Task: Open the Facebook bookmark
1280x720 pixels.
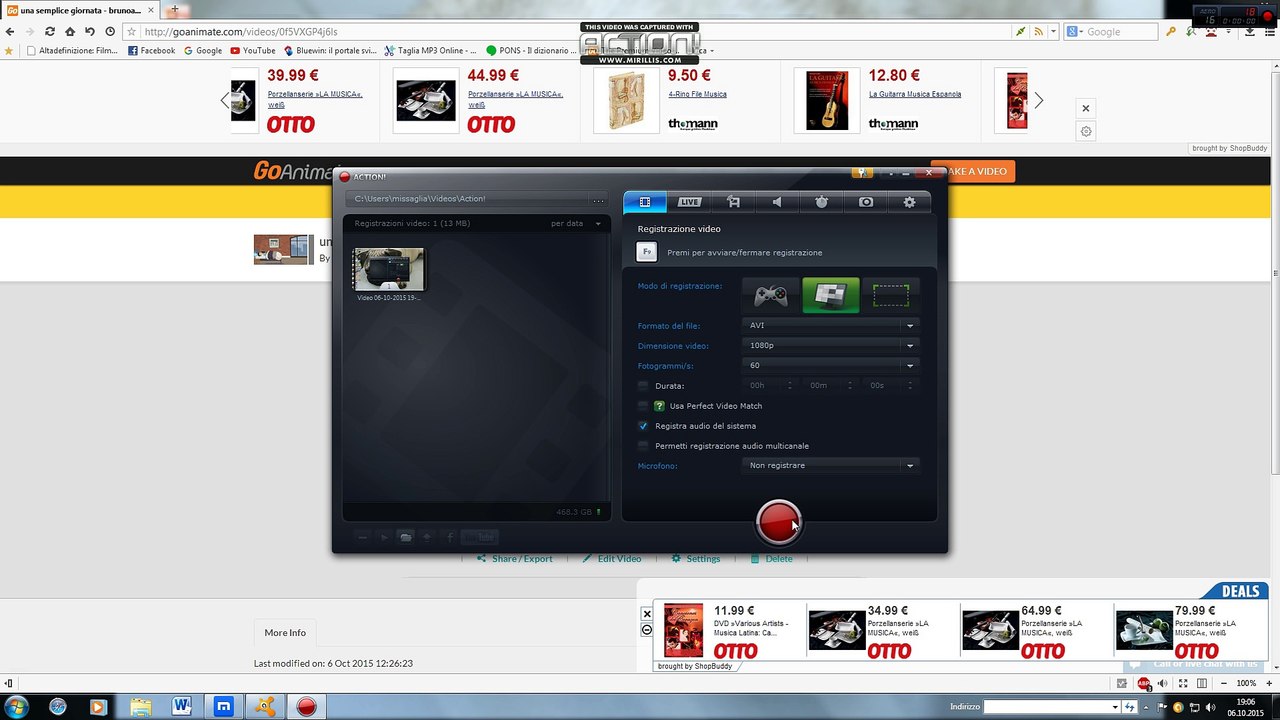Action: (x=152, y=50)
